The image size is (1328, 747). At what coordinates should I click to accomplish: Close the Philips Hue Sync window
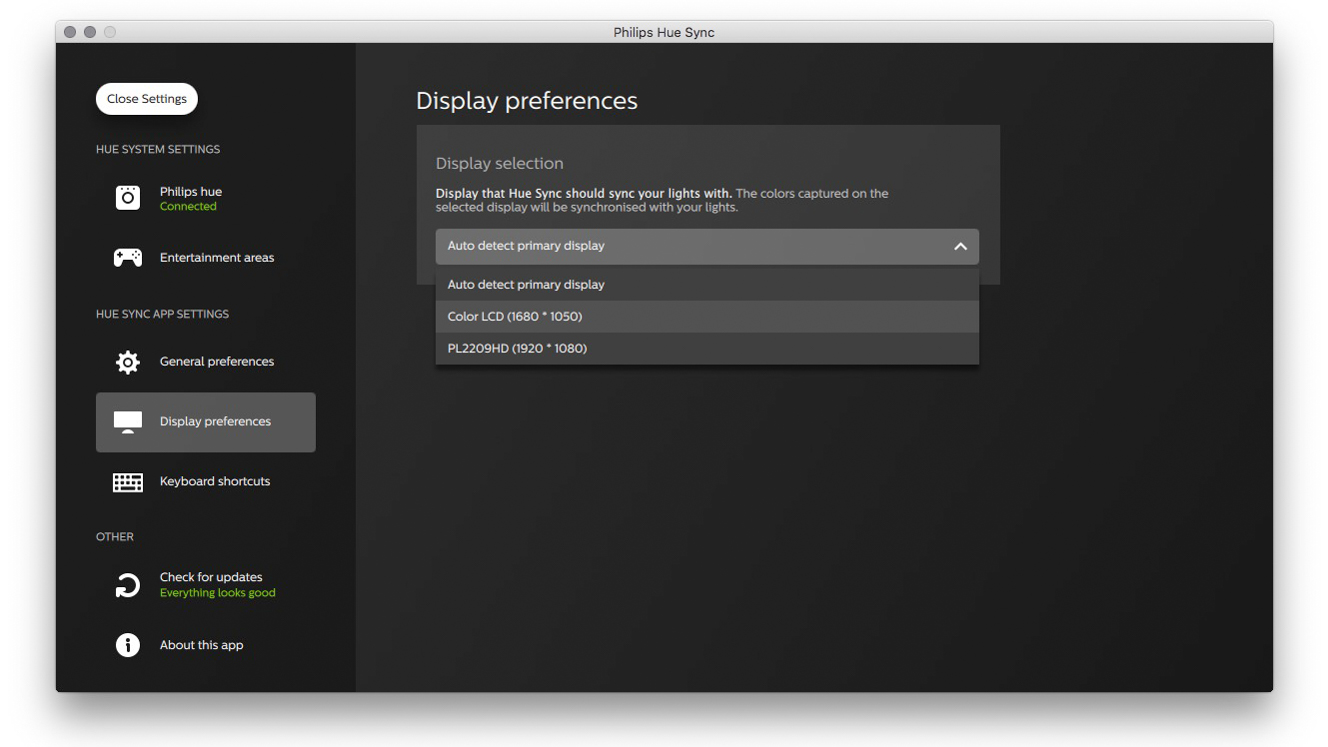point(70,32)
